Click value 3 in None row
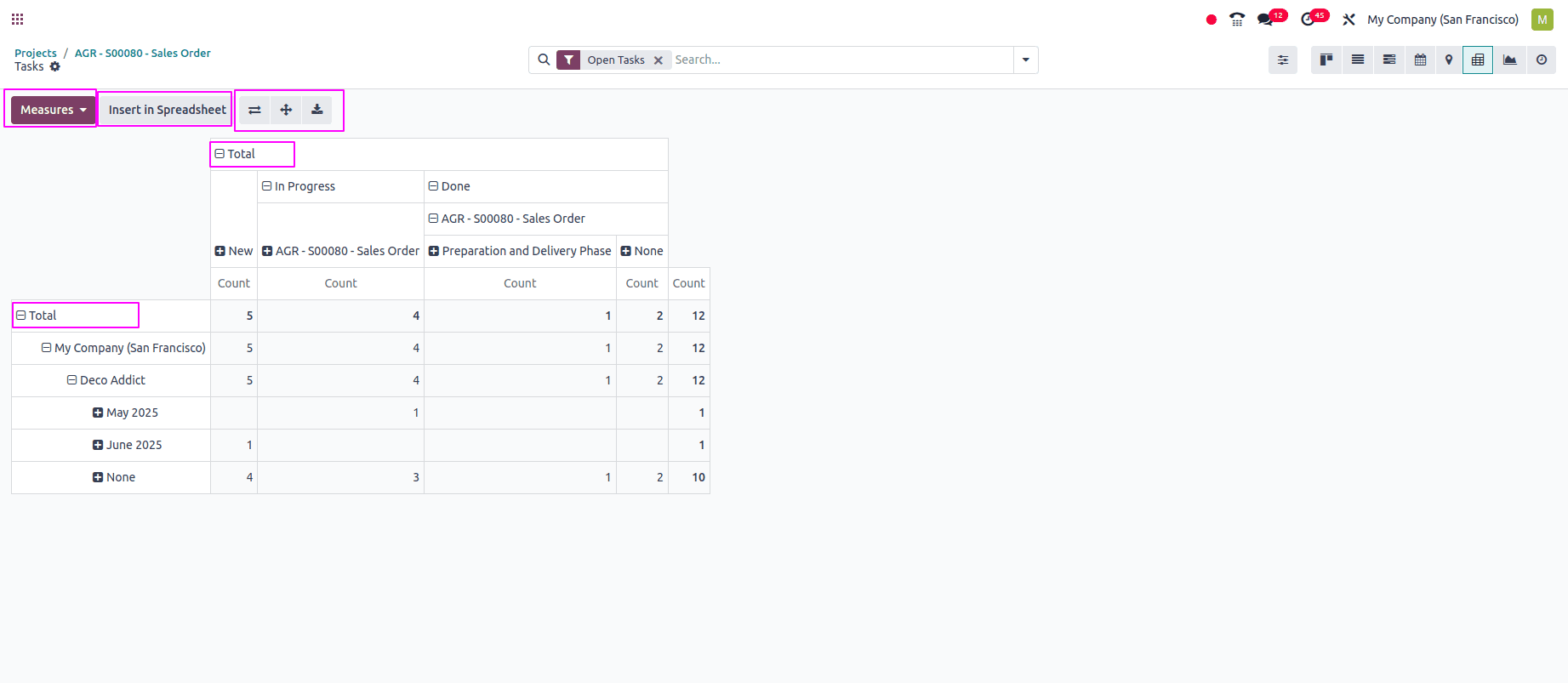Image resolution: width=1568 pixels, height=683 pixels. point(340,477)
